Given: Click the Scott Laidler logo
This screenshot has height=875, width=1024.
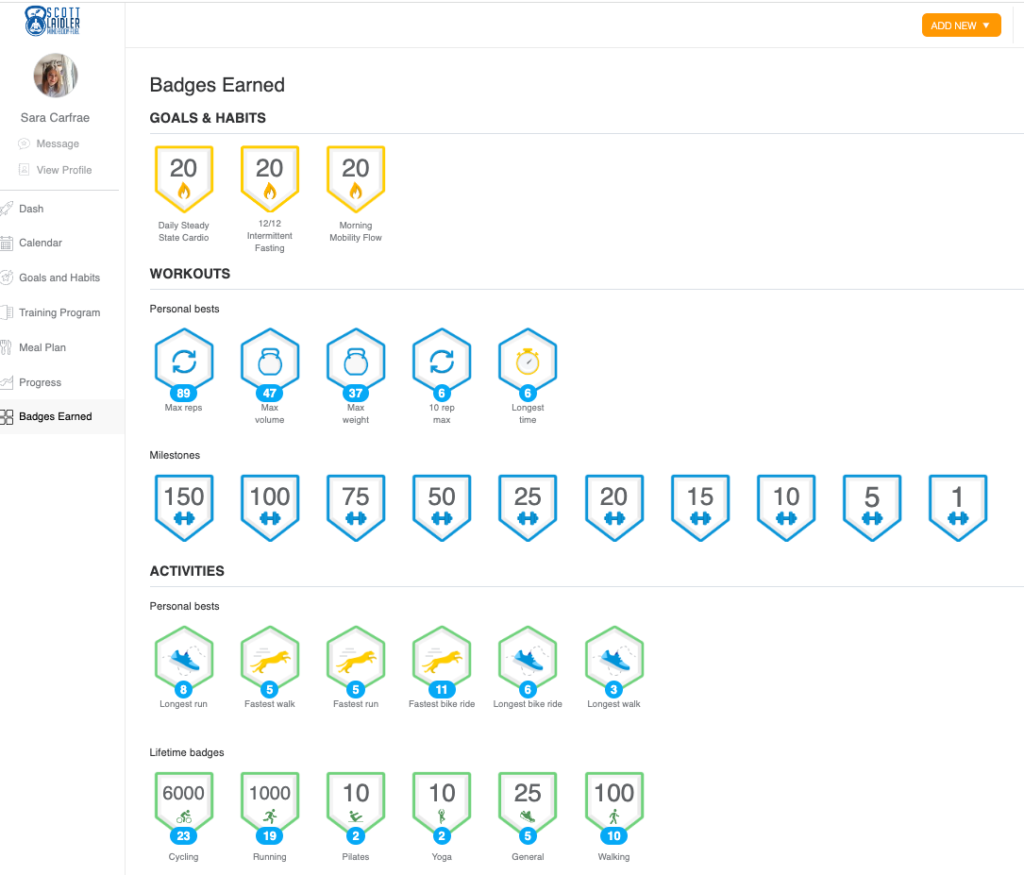Looking at the screenshot, I should pyautogui.click(x=54, y=20).
